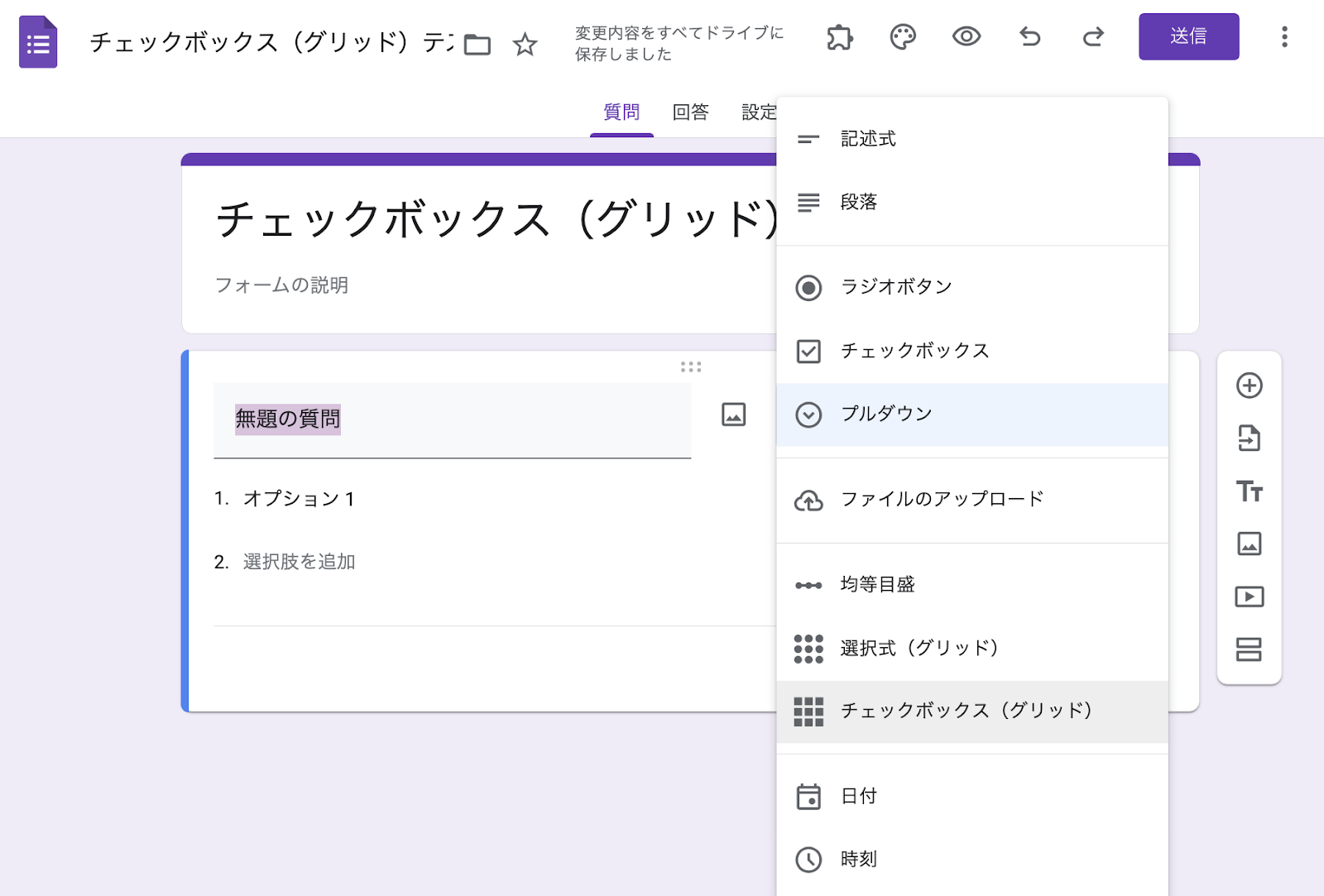The height and width of the screenshot is (896, 1324).
Task: Choose 均等目盛 question type
Action: pos(972,585)
